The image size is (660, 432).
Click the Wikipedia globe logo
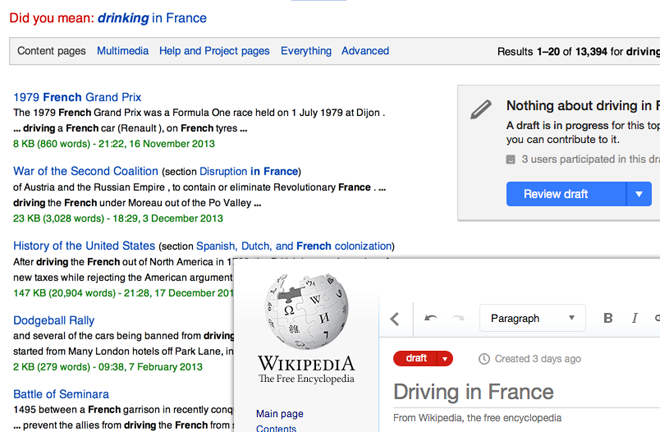[306, 312]
